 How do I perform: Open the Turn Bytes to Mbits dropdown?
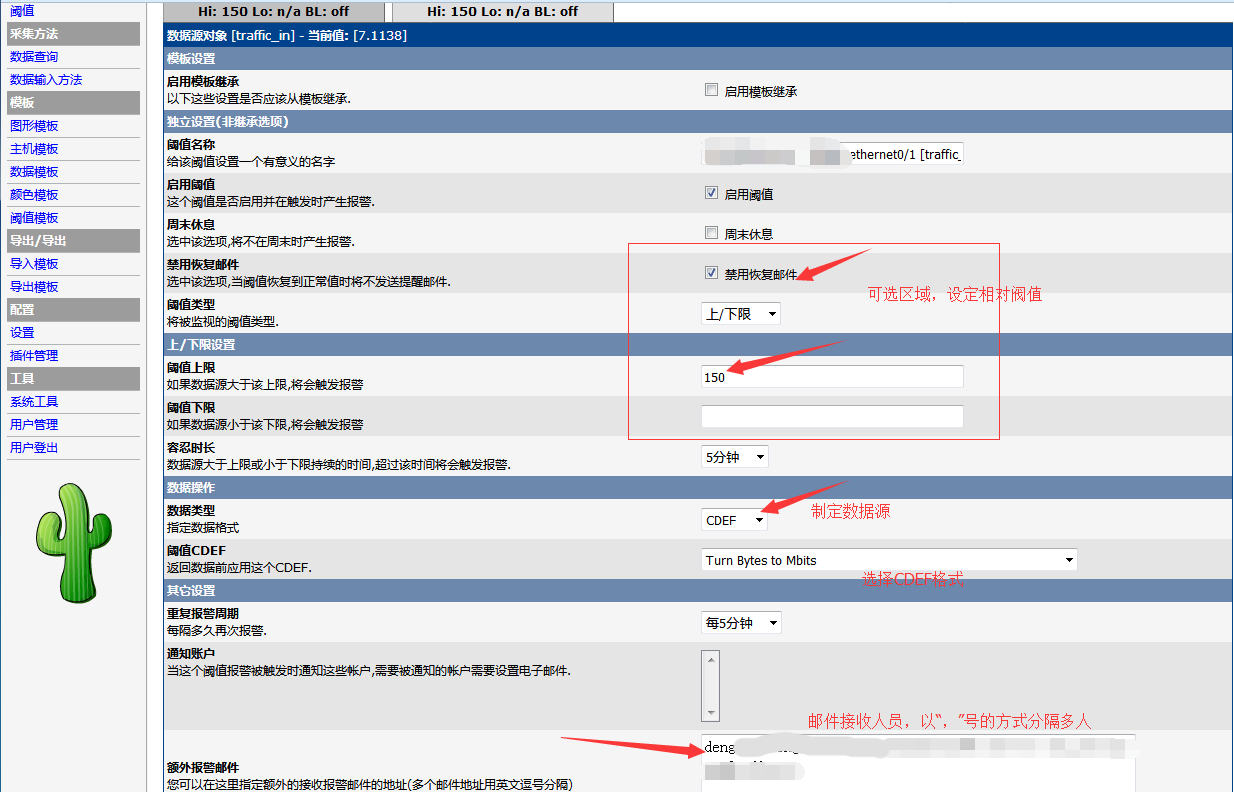[x=889, y=560]
